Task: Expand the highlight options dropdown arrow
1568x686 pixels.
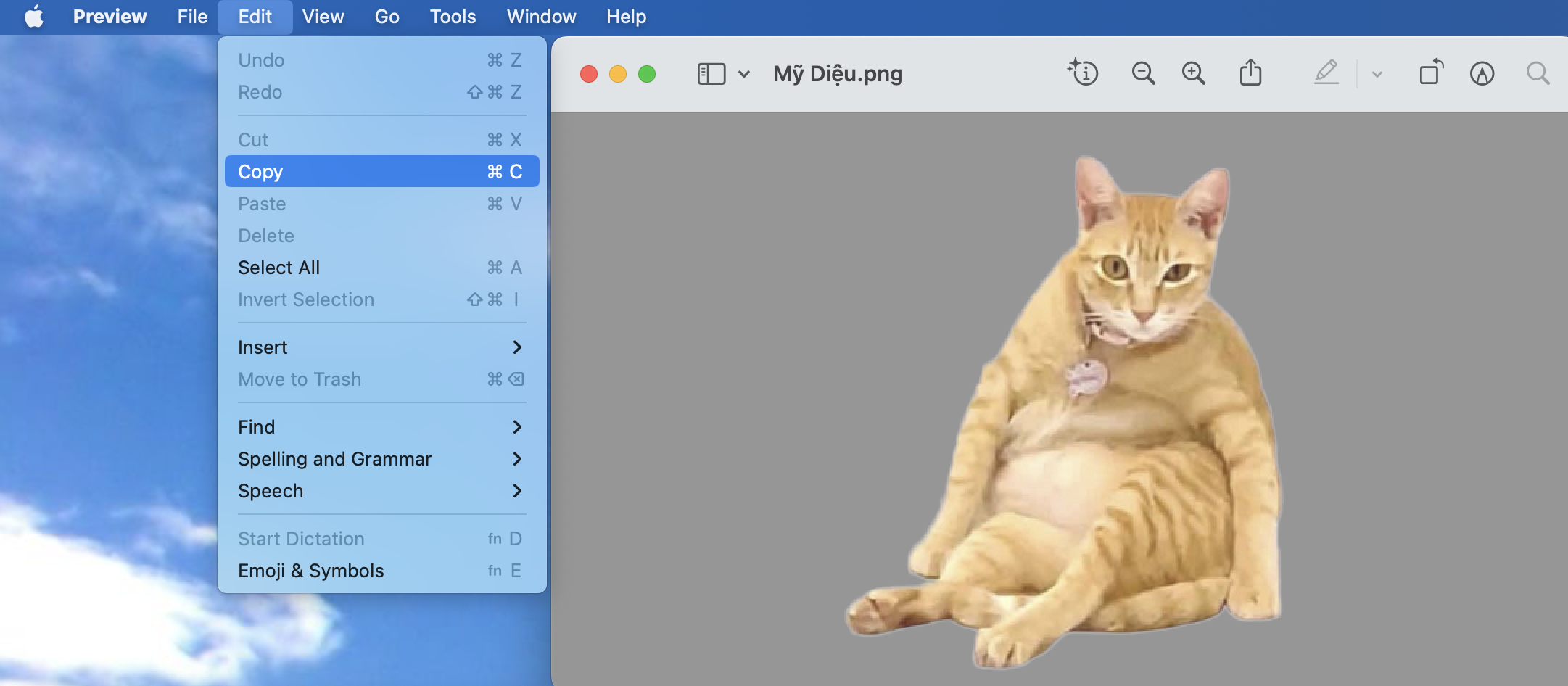Action: pyautogui.click(x=1377, y=74)
